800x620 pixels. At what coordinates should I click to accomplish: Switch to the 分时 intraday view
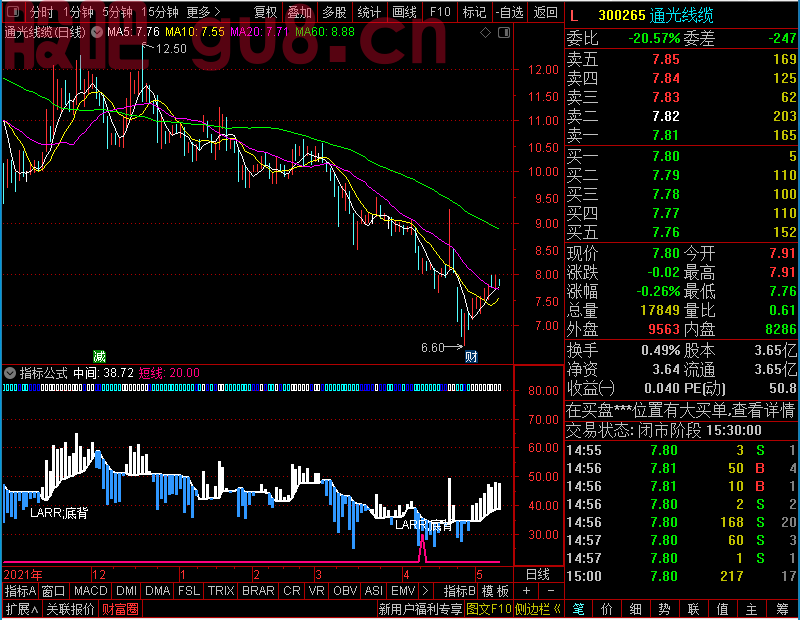42,12
